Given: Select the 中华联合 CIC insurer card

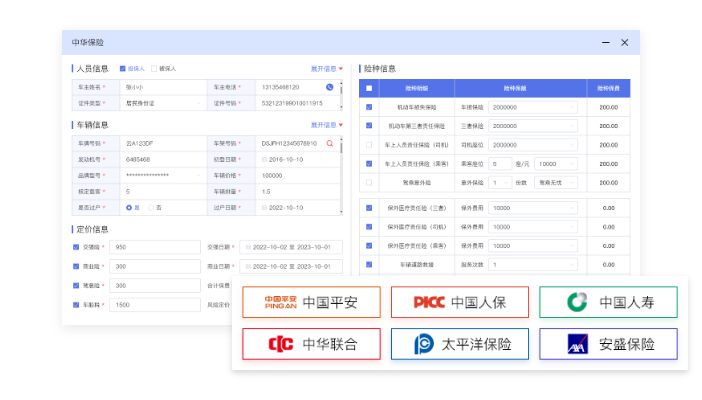Looking at the screenshot, I should click(x=310, y=344).
